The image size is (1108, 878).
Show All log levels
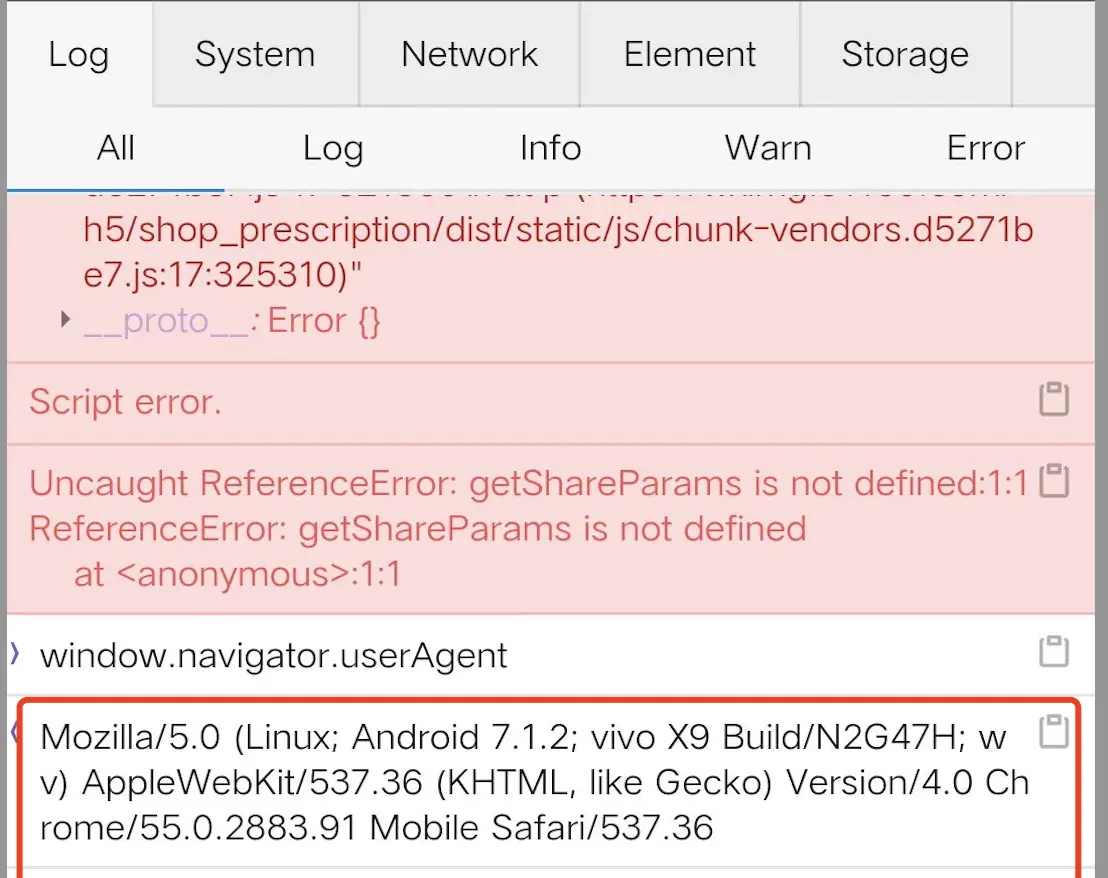pos(116,149)
